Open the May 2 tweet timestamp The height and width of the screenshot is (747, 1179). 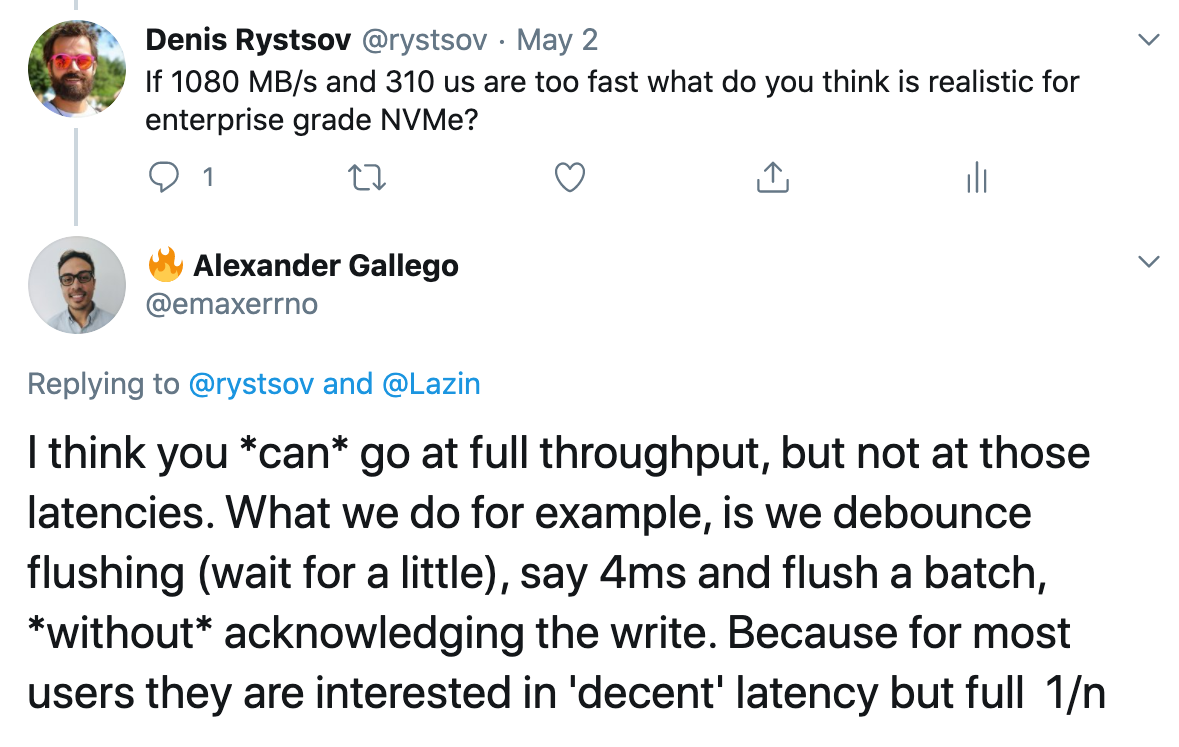click(x=557, y=40)
